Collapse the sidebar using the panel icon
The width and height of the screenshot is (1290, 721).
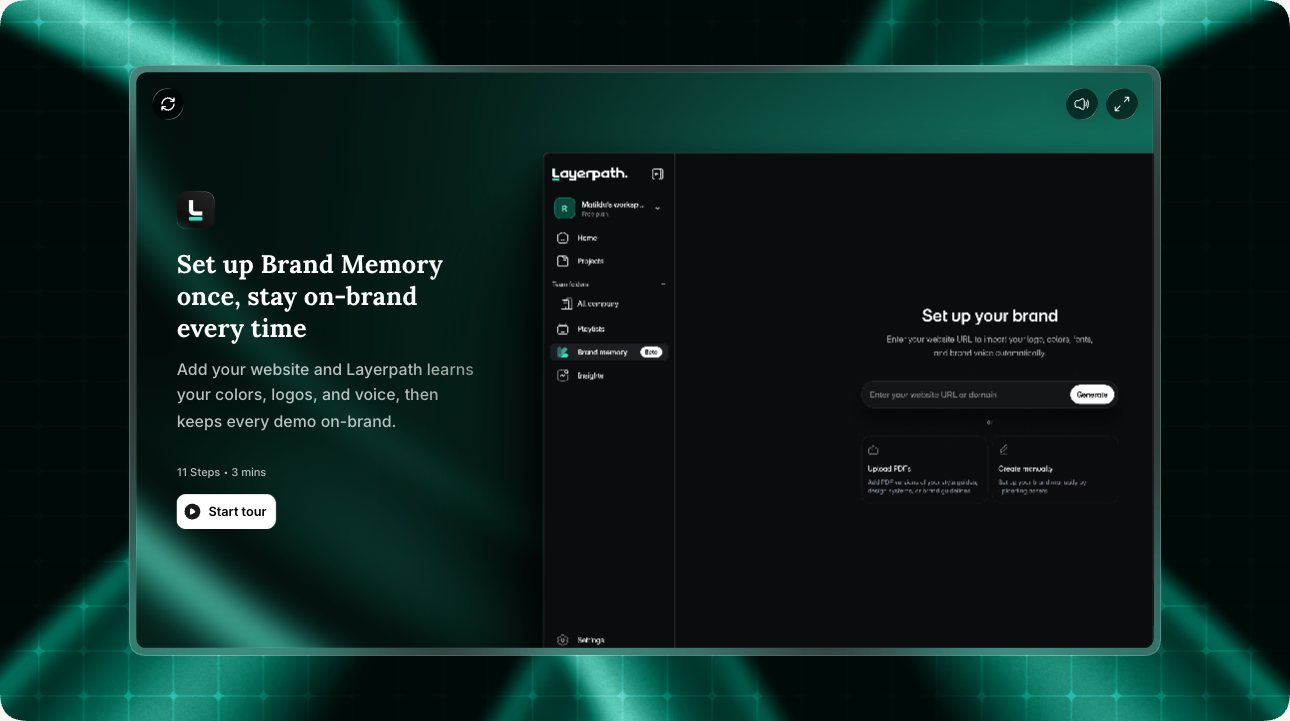click(657, 174)
